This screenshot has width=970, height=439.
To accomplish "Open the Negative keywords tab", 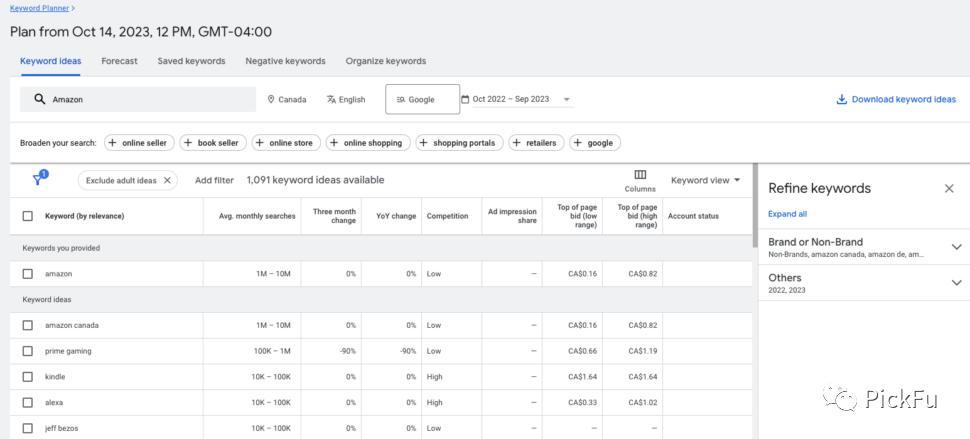I will click(285, 61).
